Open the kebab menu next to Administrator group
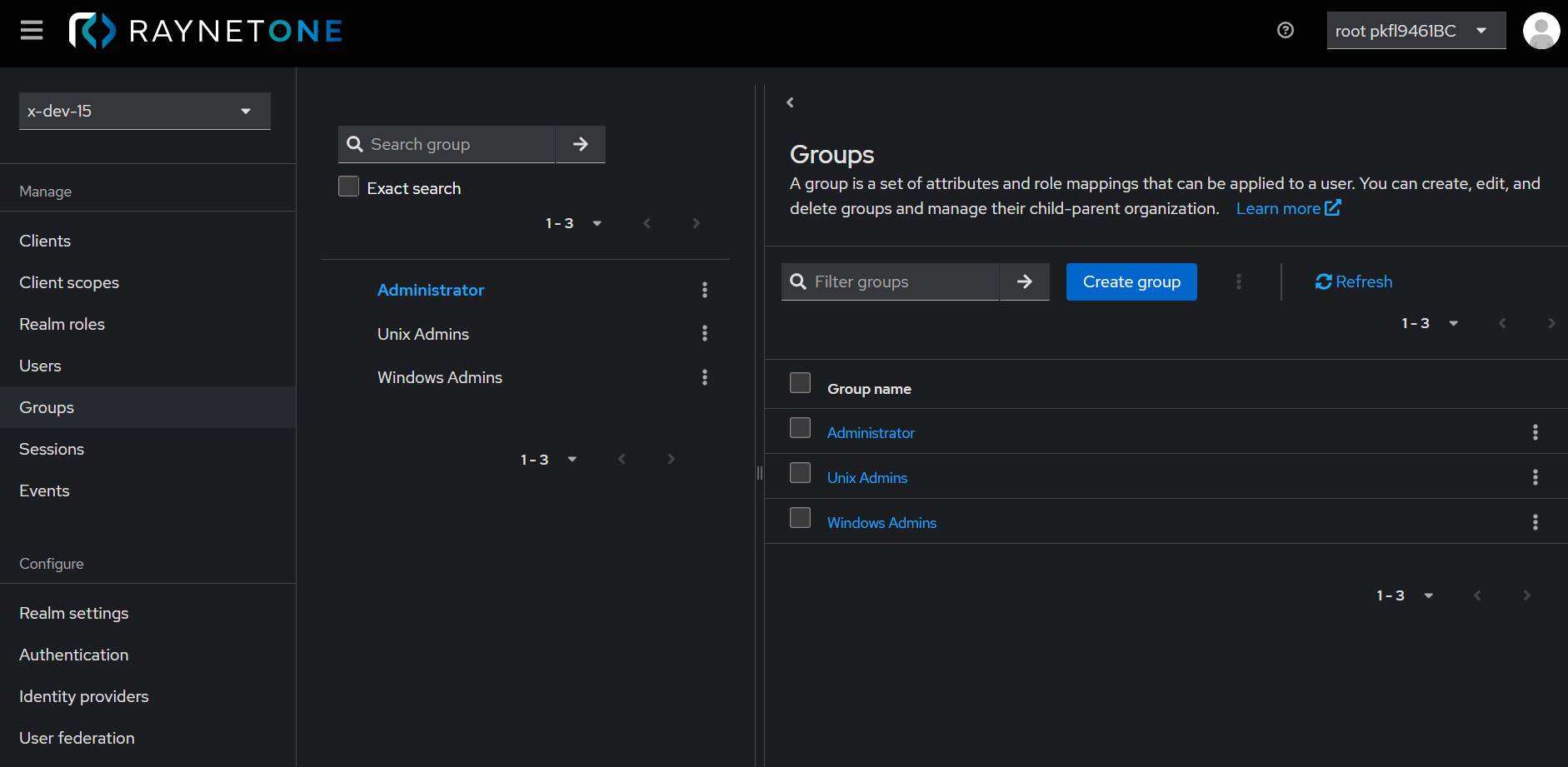The image size is (1568, 767). (704, 290)
